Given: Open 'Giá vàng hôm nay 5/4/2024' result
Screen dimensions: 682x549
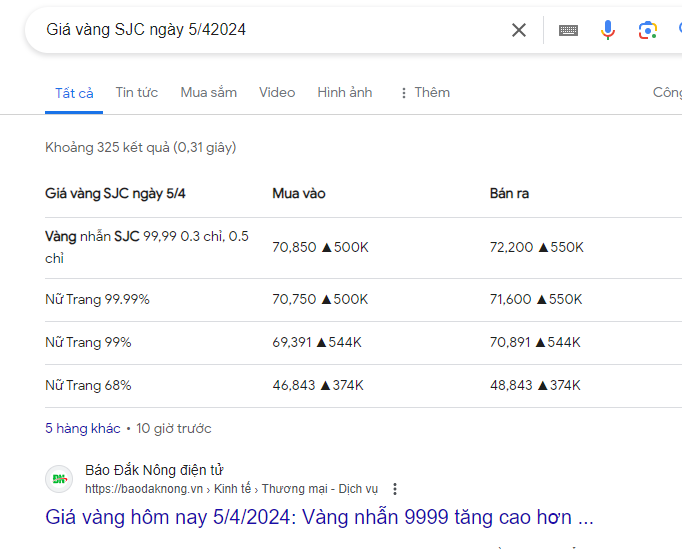Looking at the screenshot, I should click(x=320, y=517).
